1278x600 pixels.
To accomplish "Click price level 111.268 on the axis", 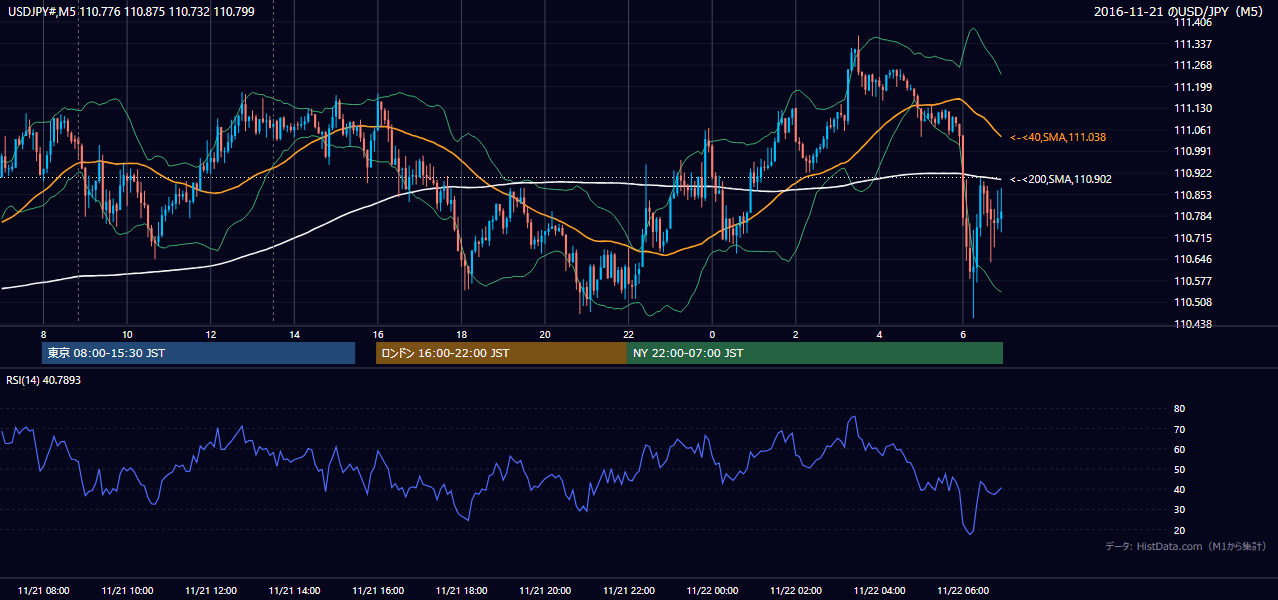I will (1193, 65).
